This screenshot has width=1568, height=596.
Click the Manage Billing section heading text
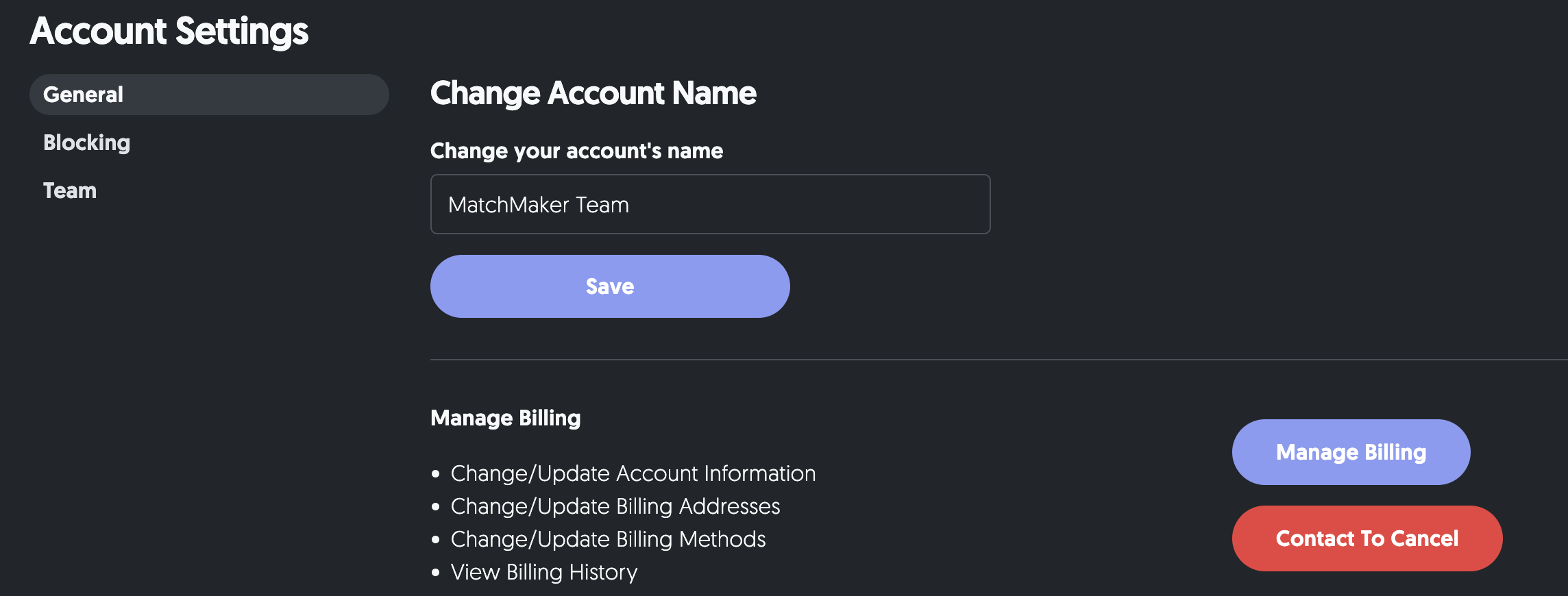click(505, 418)
